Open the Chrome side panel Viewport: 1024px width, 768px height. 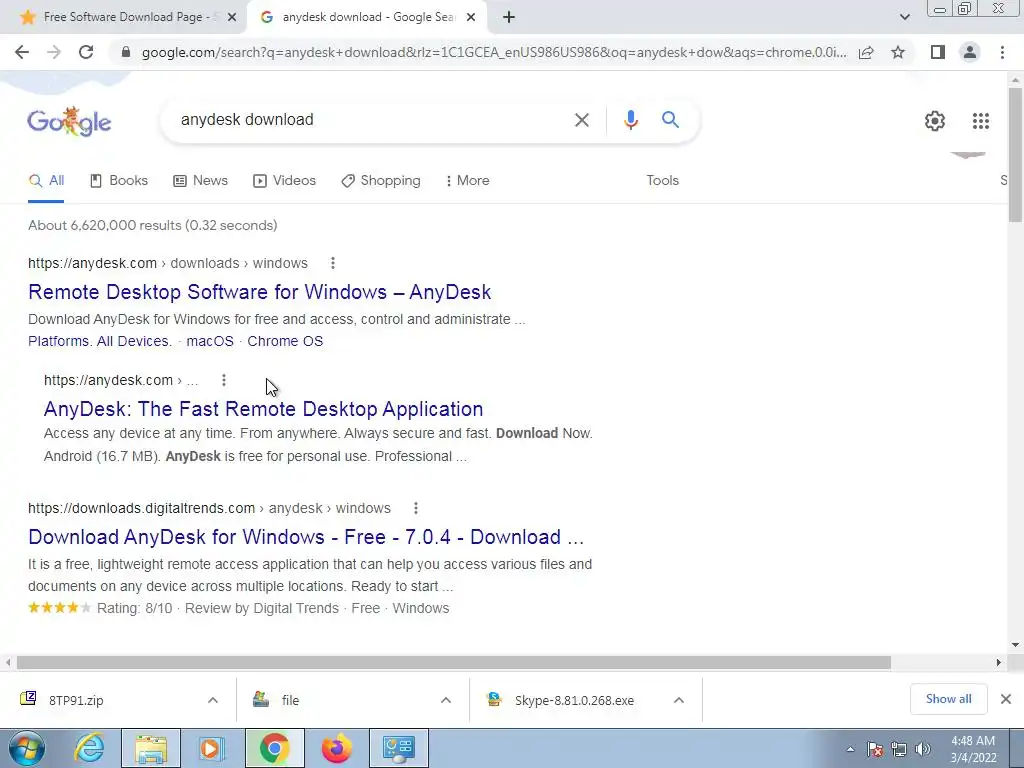[938, 52]
